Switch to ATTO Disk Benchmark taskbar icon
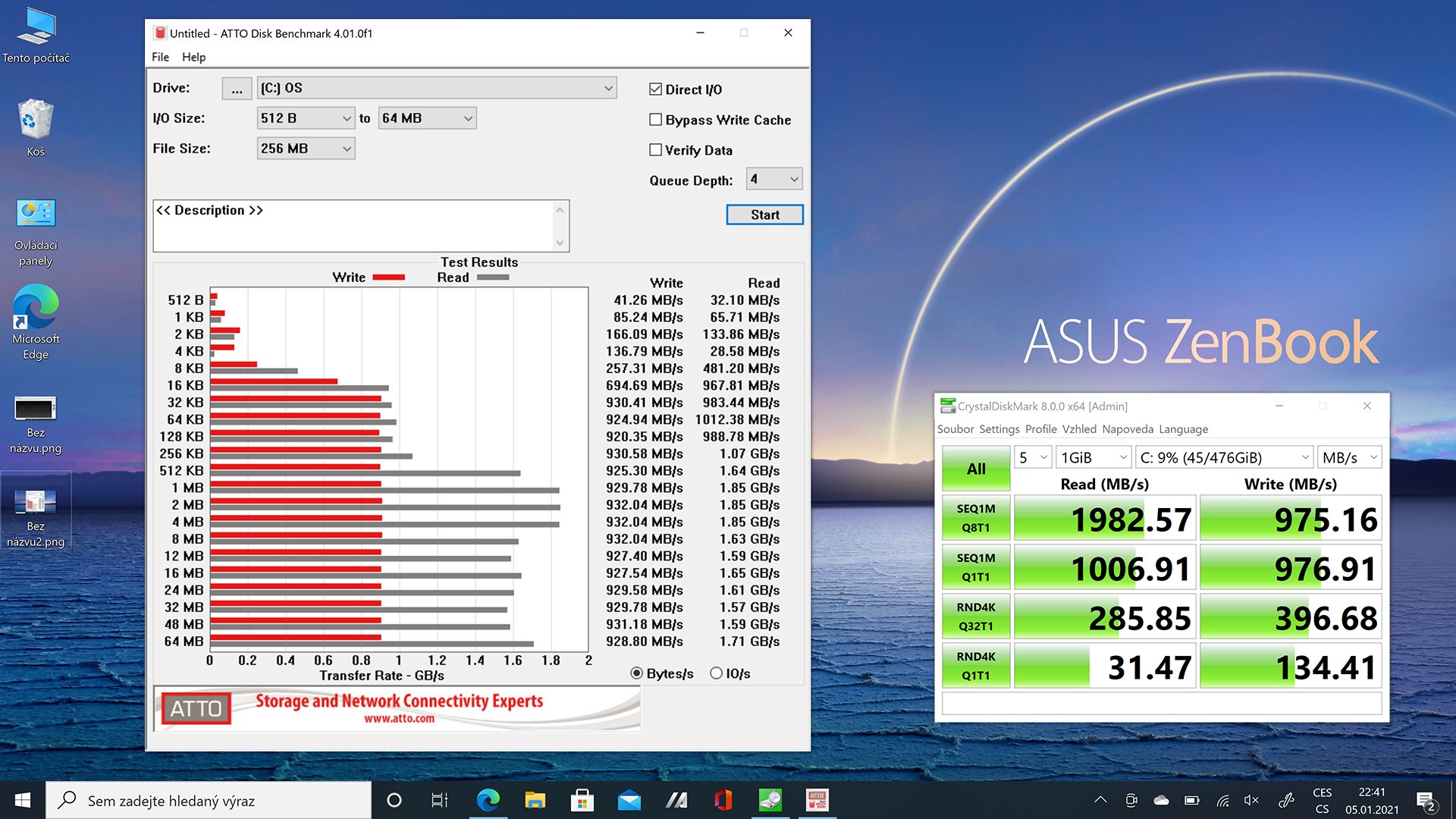Screen dimensions: 1456x819 [817, 800]
